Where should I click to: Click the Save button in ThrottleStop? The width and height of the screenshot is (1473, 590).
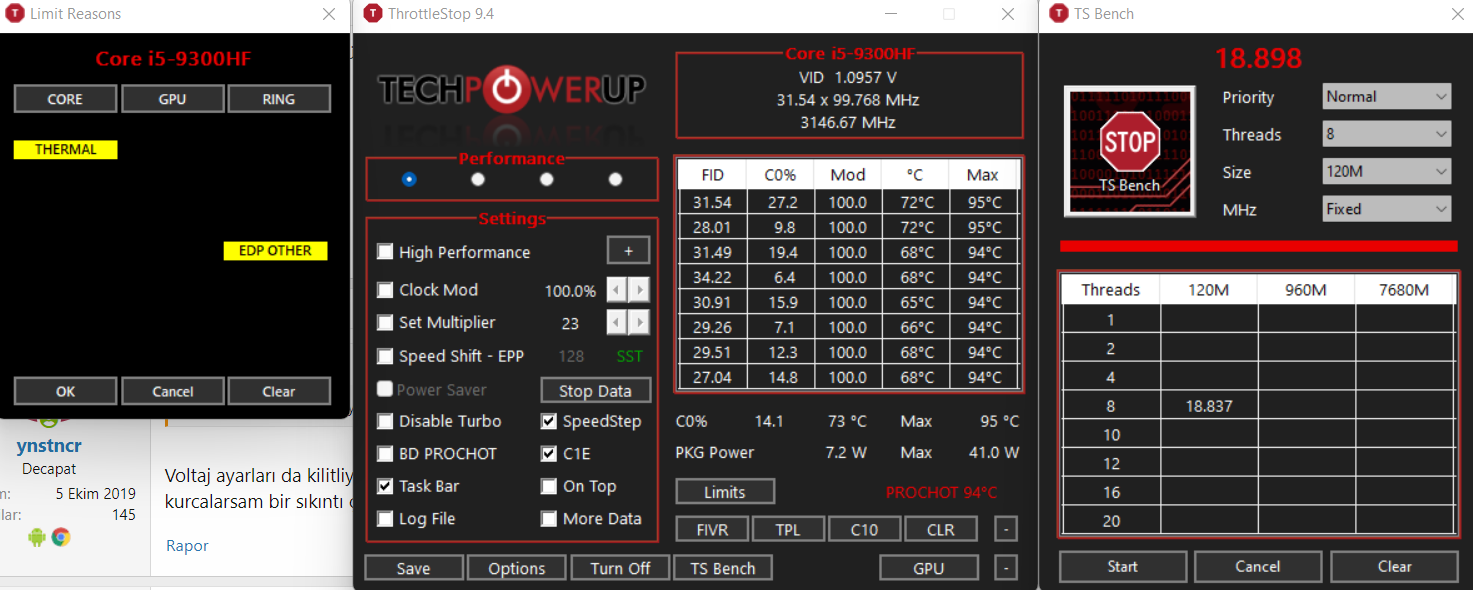pos(414,568)
